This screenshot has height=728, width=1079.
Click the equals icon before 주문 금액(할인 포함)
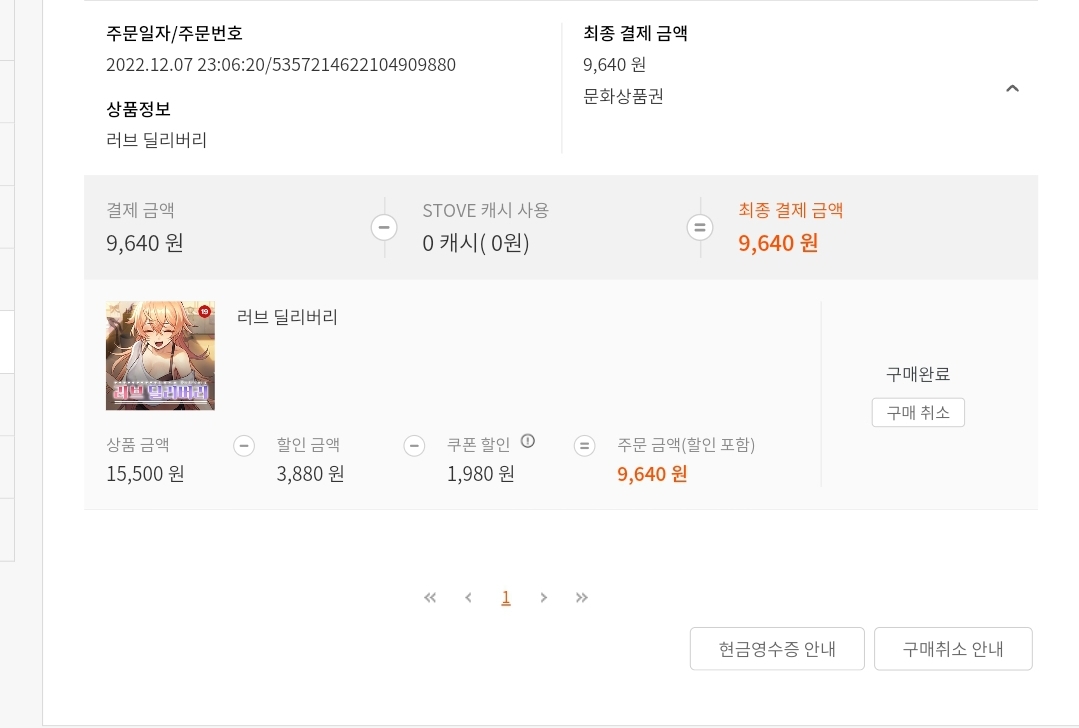coord(585,446)
